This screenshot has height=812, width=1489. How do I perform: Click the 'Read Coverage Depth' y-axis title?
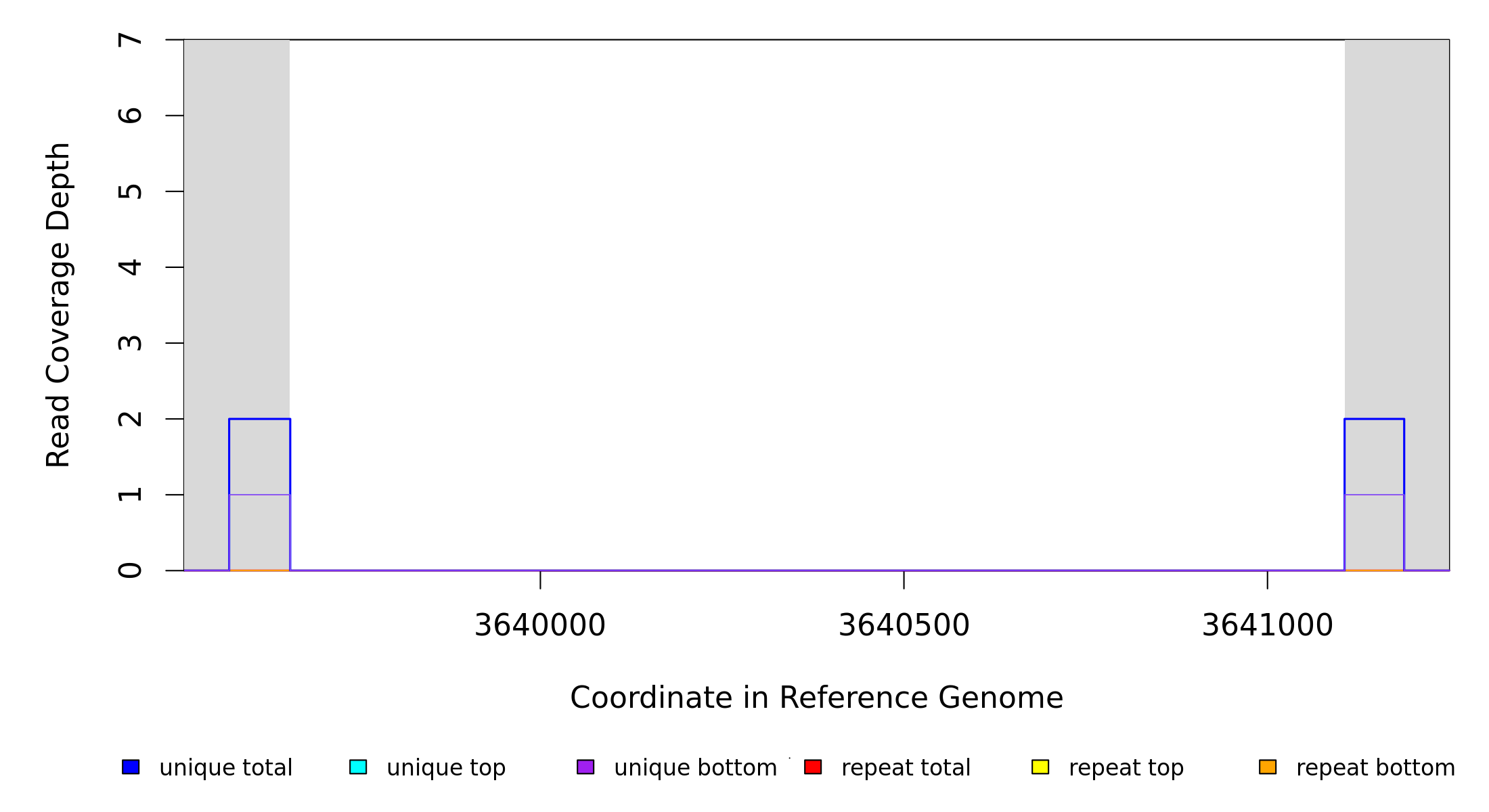point(58,304)
